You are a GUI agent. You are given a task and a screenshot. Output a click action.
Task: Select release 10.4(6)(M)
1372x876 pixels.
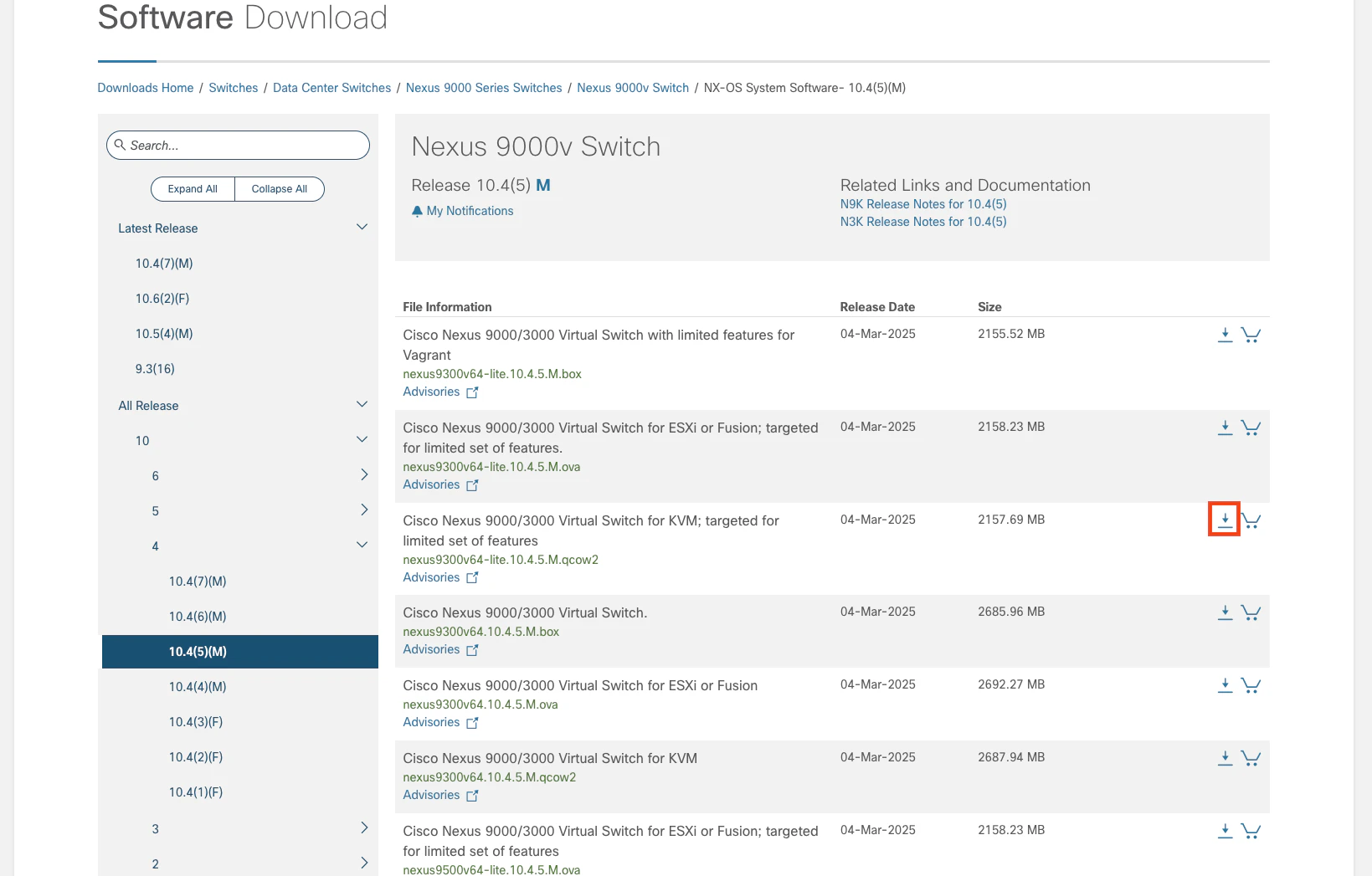click(x=198, y=617)
